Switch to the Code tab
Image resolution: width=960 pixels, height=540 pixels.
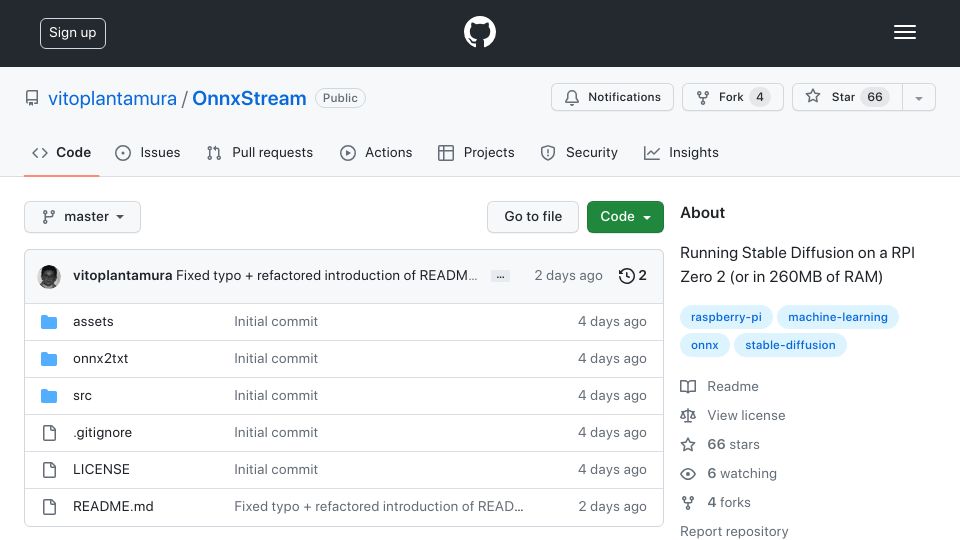(61, 152)
